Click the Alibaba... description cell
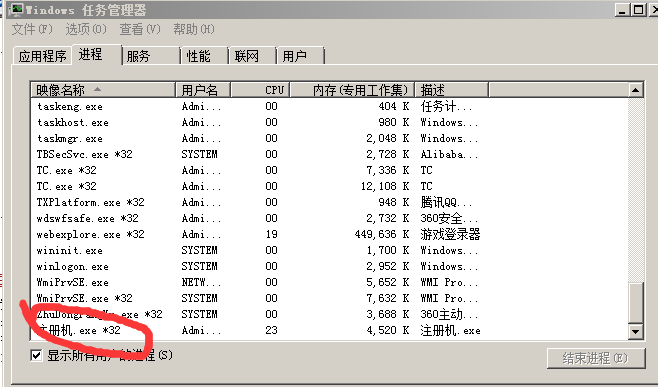The image size is (658, 387). (x=449, y=154)
